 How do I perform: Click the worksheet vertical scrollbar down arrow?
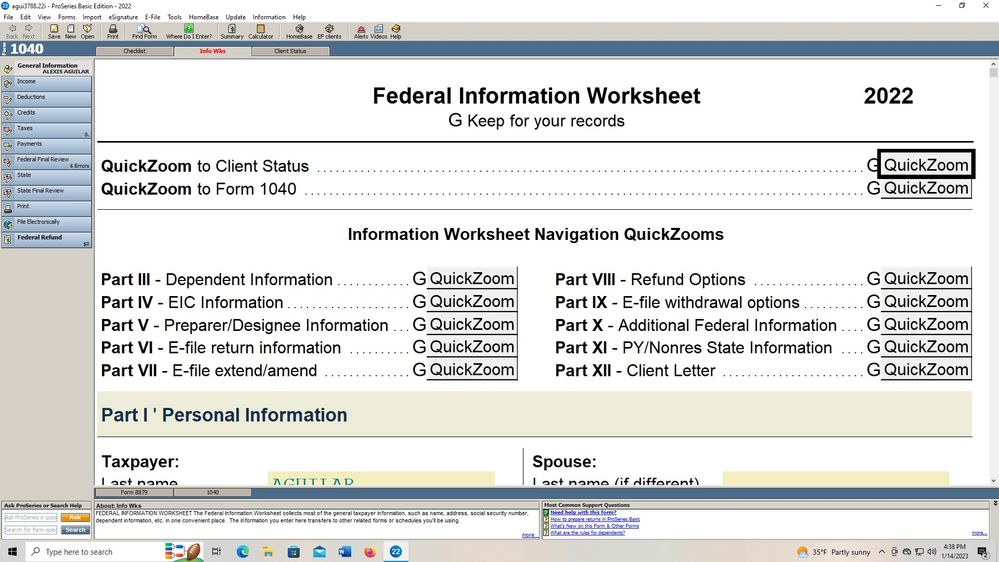point(992,478)
